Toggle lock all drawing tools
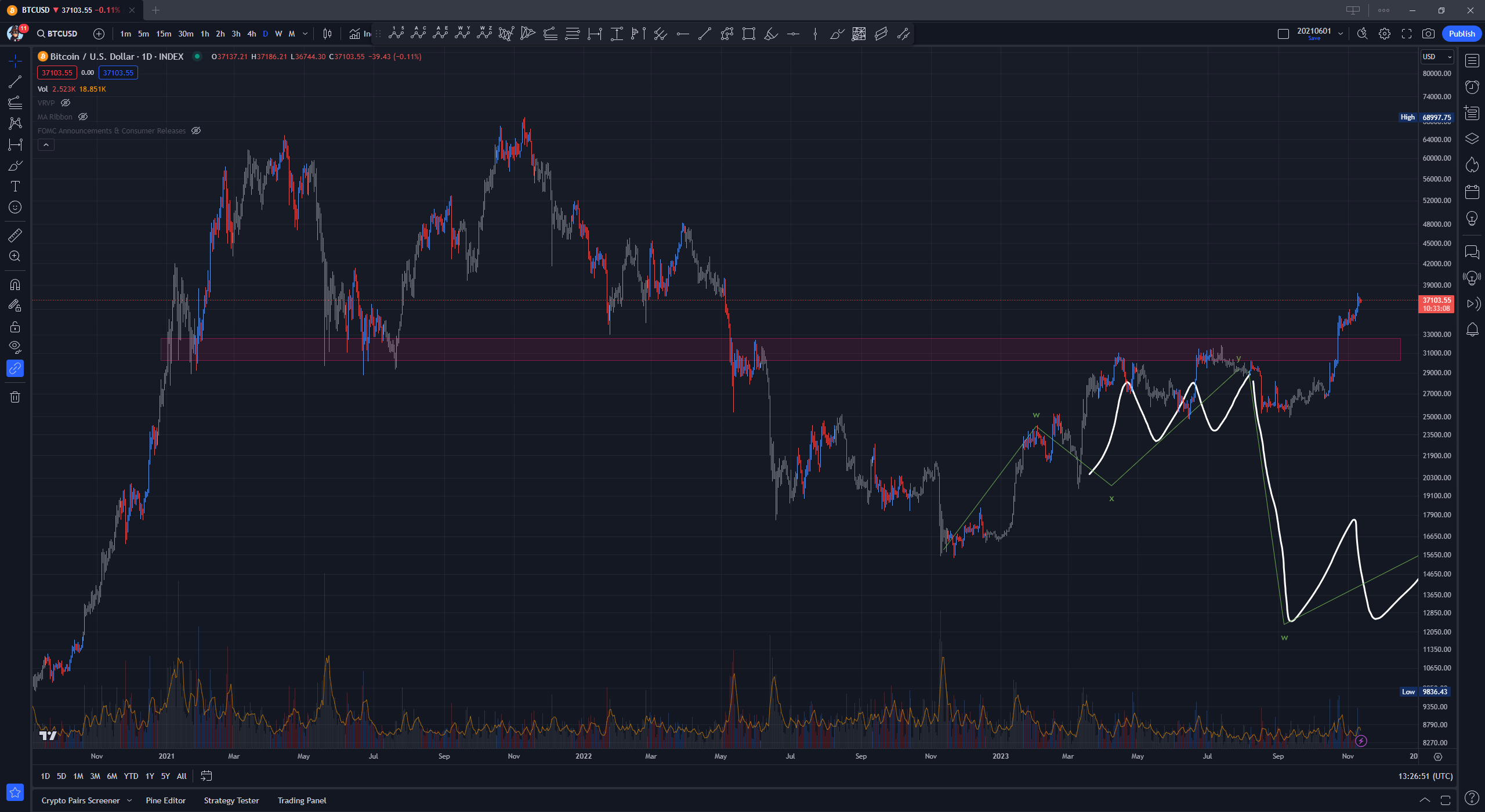Viewport: 1485px width, 812px height. [15, 327]
